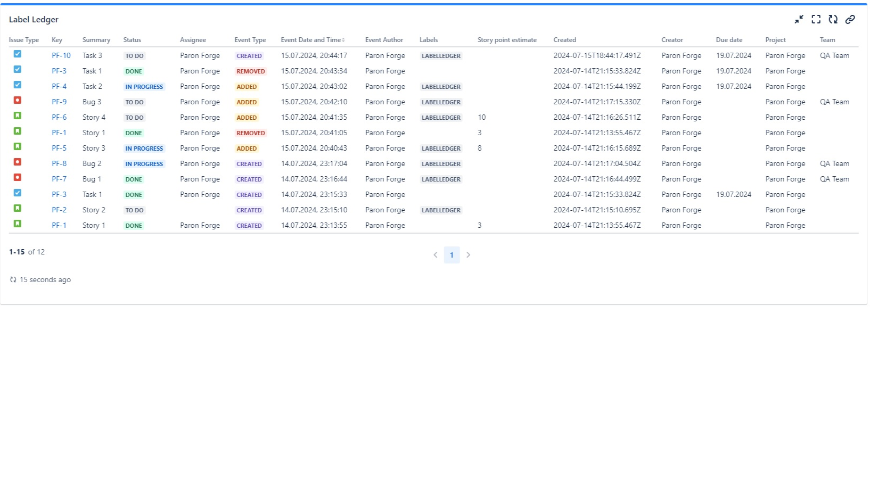Go to next page of results

point(468,256)
